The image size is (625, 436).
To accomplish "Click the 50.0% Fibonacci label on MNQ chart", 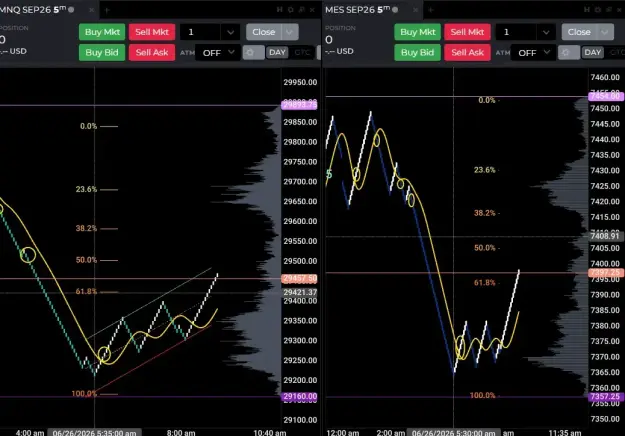I will coord(86,260).
